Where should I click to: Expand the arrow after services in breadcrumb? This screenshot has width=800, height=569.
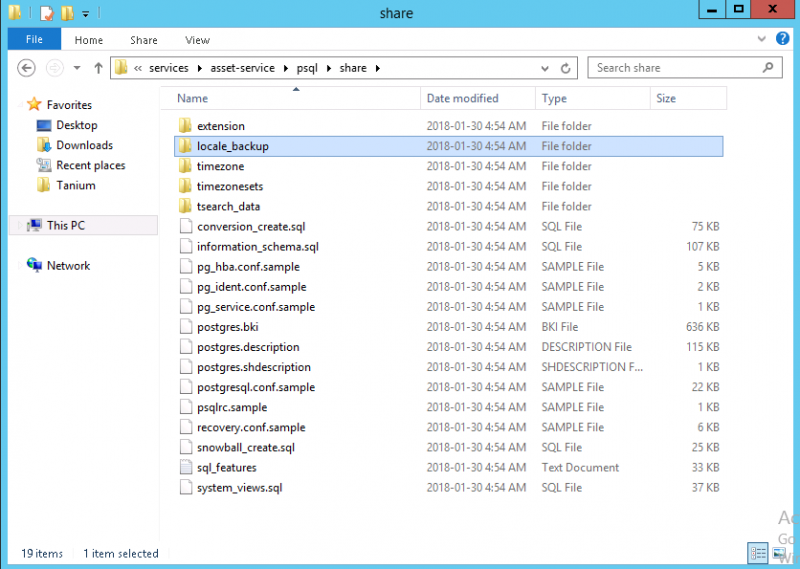(x=199, y=68)
